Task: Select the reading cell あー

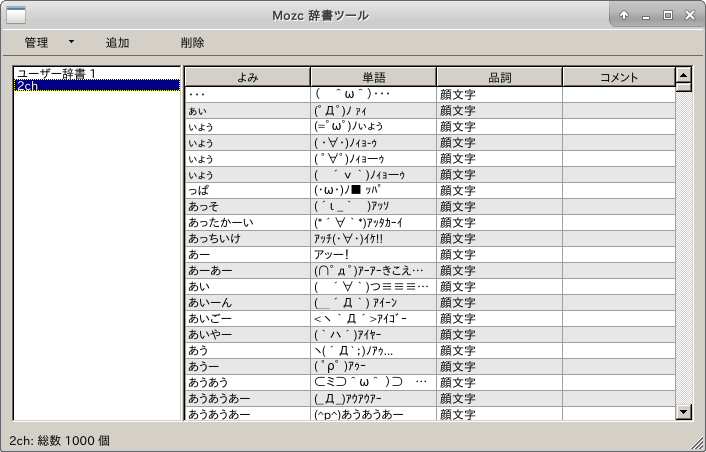Action: (248, 254)
